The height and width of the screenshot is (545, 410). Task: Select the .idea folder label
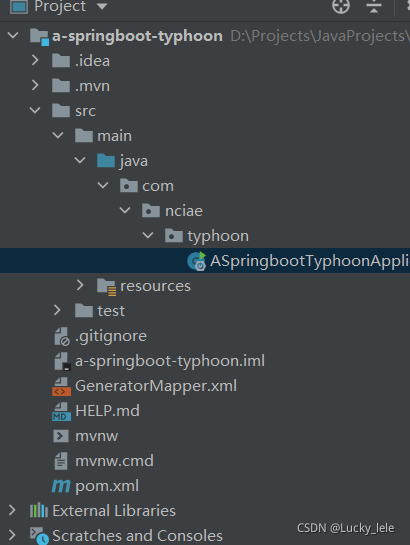(x=92, y=61)
